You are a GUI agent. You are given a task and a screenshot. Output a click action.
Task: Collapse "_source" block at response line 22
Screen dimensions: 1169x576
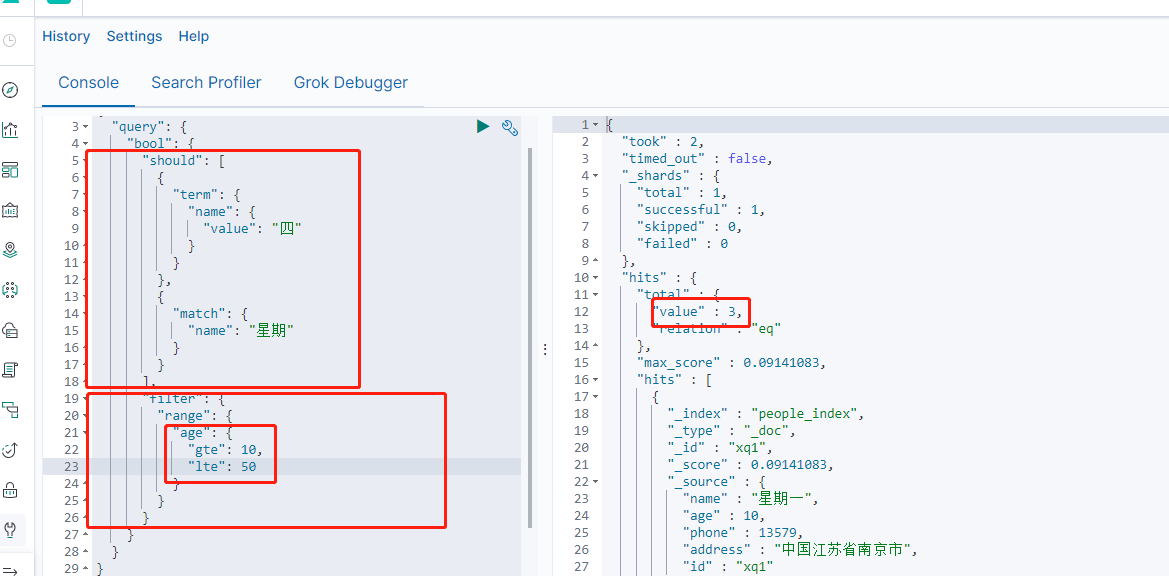595,482
